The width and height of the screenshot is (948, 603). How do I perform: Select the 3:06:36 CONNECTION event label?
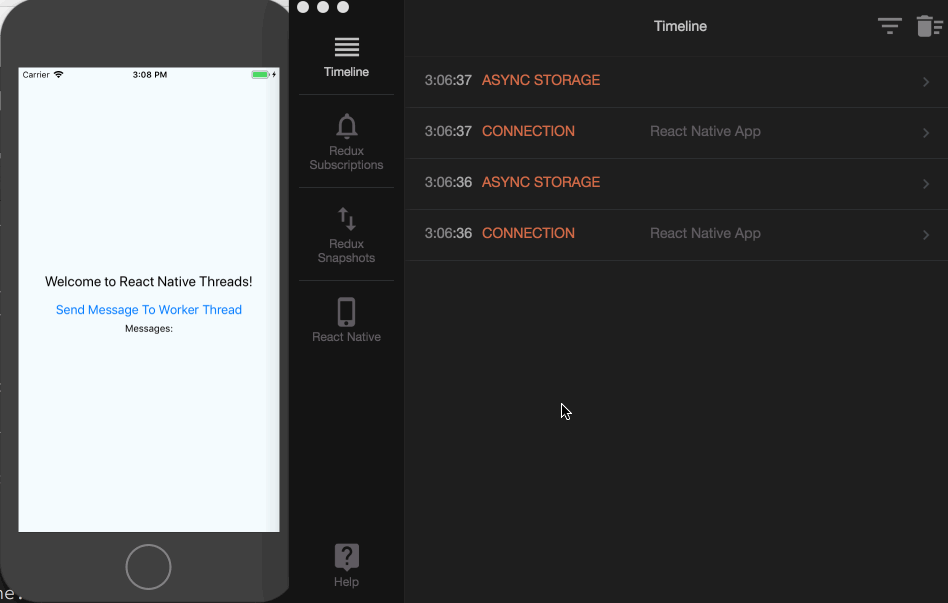528,233
